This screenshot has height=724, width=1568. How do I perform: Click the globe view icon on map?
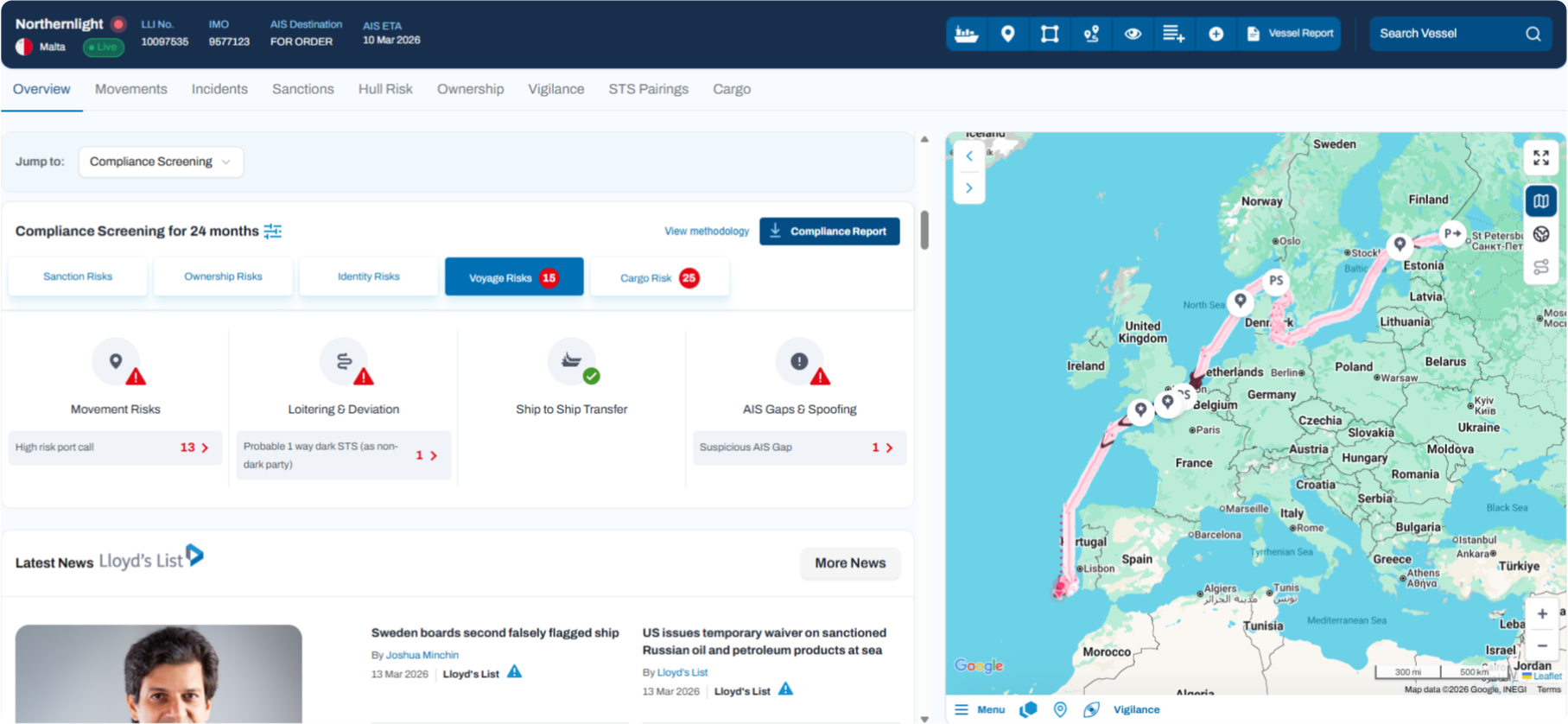point(1540,234)
